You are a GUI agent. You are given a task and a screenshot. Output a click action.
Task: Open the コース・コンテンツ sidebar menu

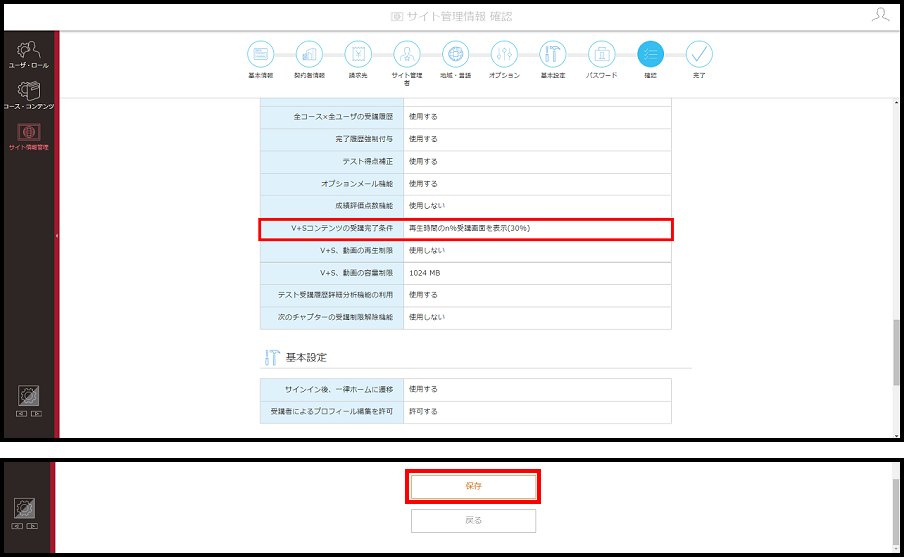click(28, 96)
